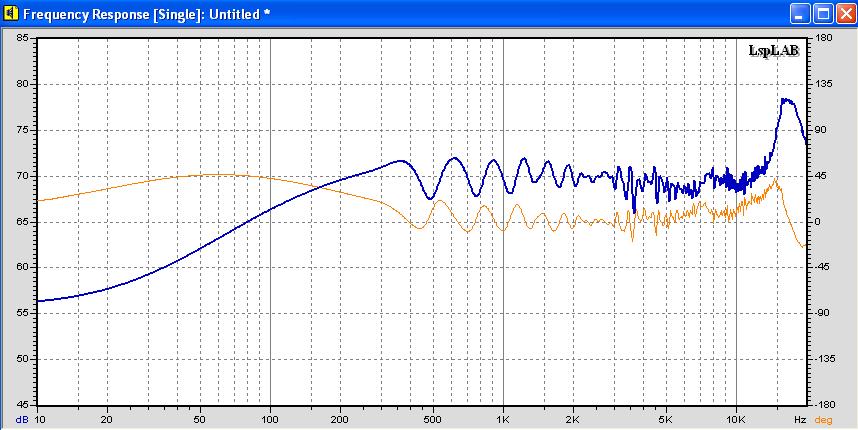Click the 'Hz' frequency unit label

(800, 420)
